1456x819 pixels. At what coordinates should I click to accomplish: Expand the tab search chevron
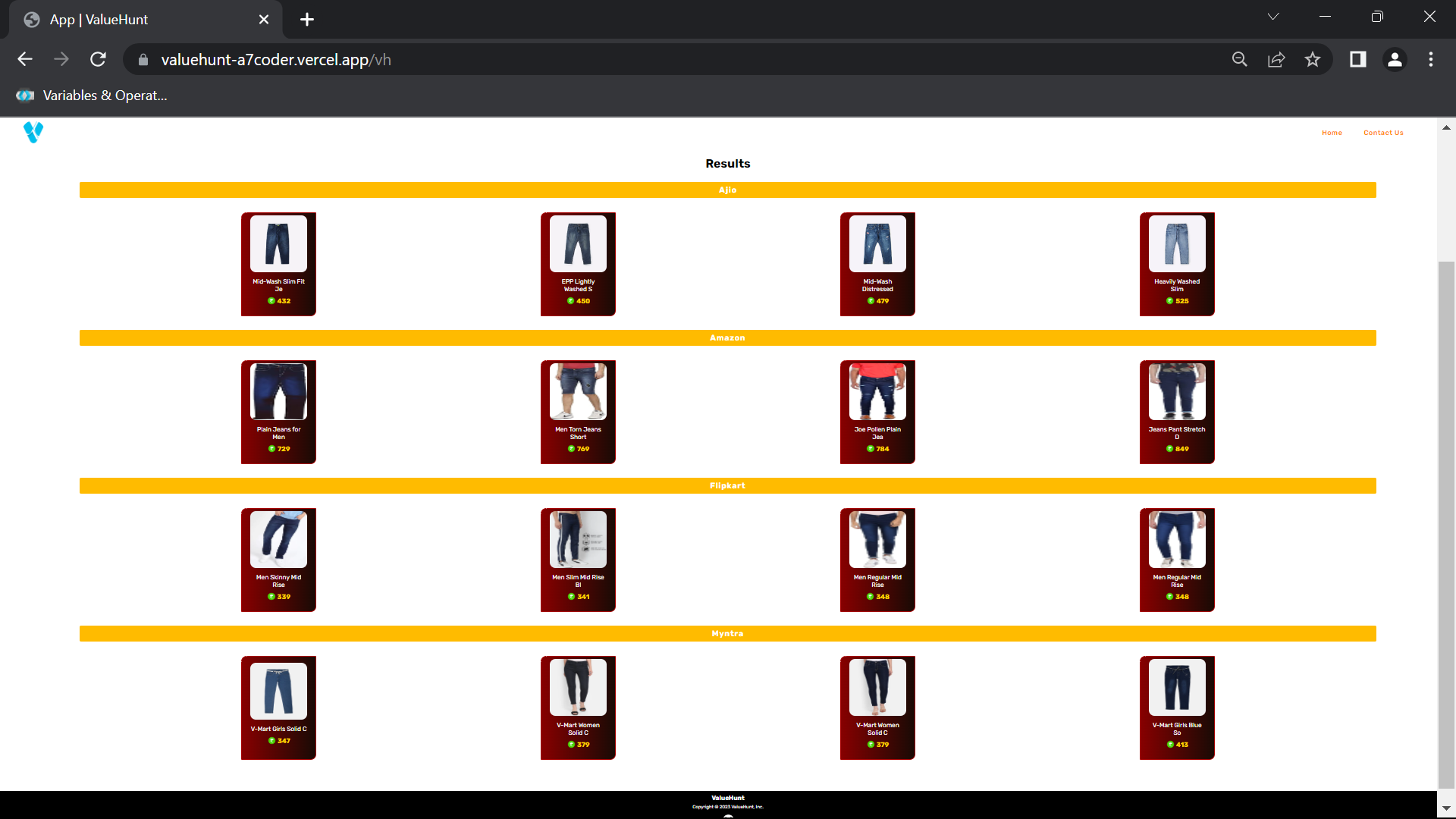click(x=1273, y=17)
